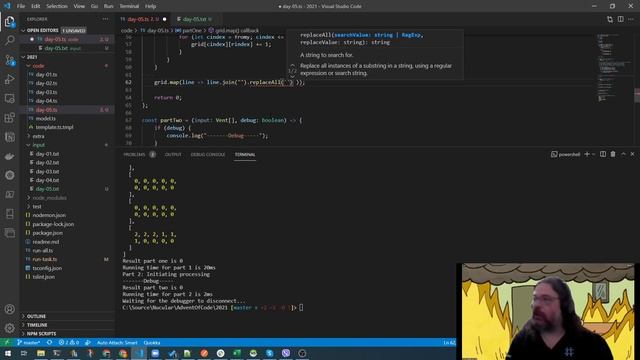The width and height of the screenshot is (640, 360).
Task: Click the errors and warnings status indicator
Action: [69, 342]
